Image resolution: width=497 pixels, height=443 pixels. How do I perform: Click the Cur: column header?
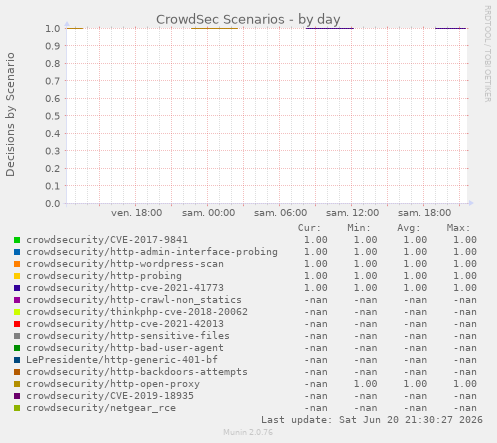(309, 228)
